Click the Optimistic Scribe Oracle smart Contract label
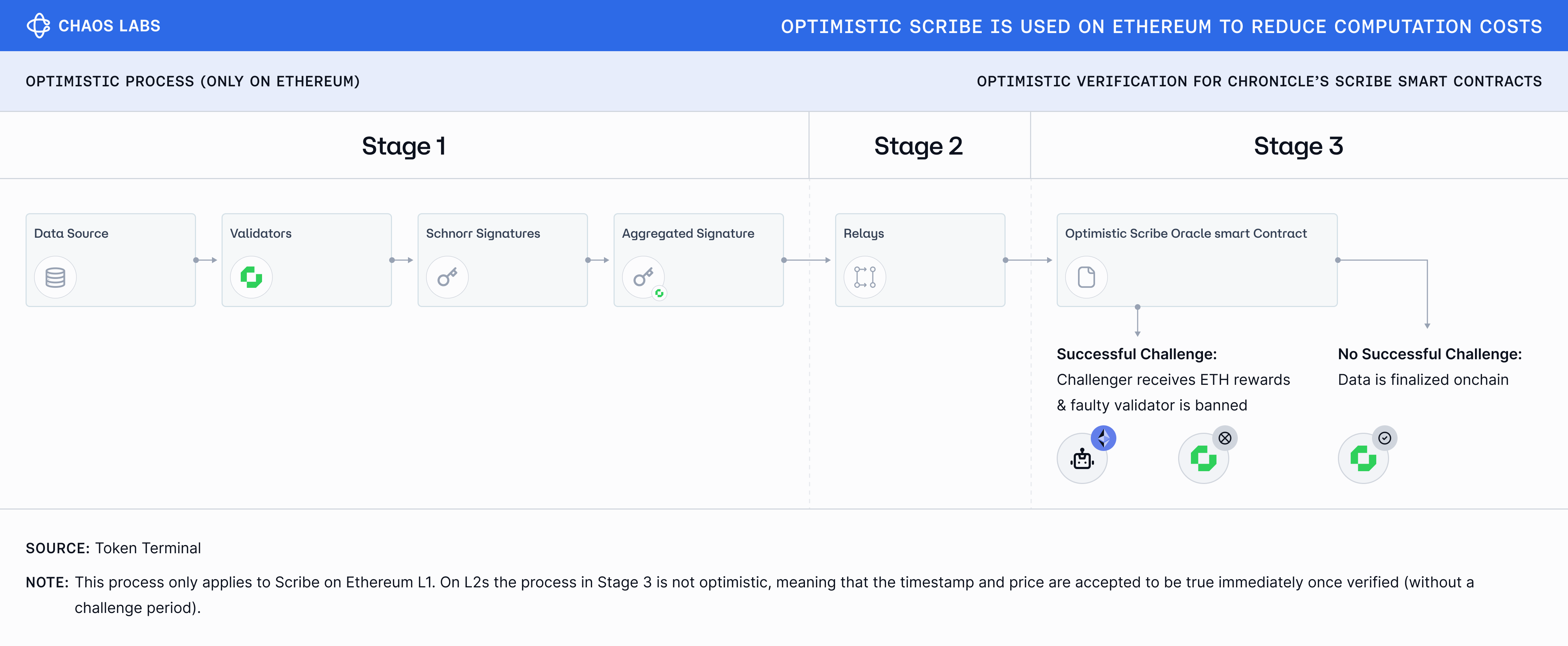Viewport: 1568px width, 646px height. (1186, 233)
